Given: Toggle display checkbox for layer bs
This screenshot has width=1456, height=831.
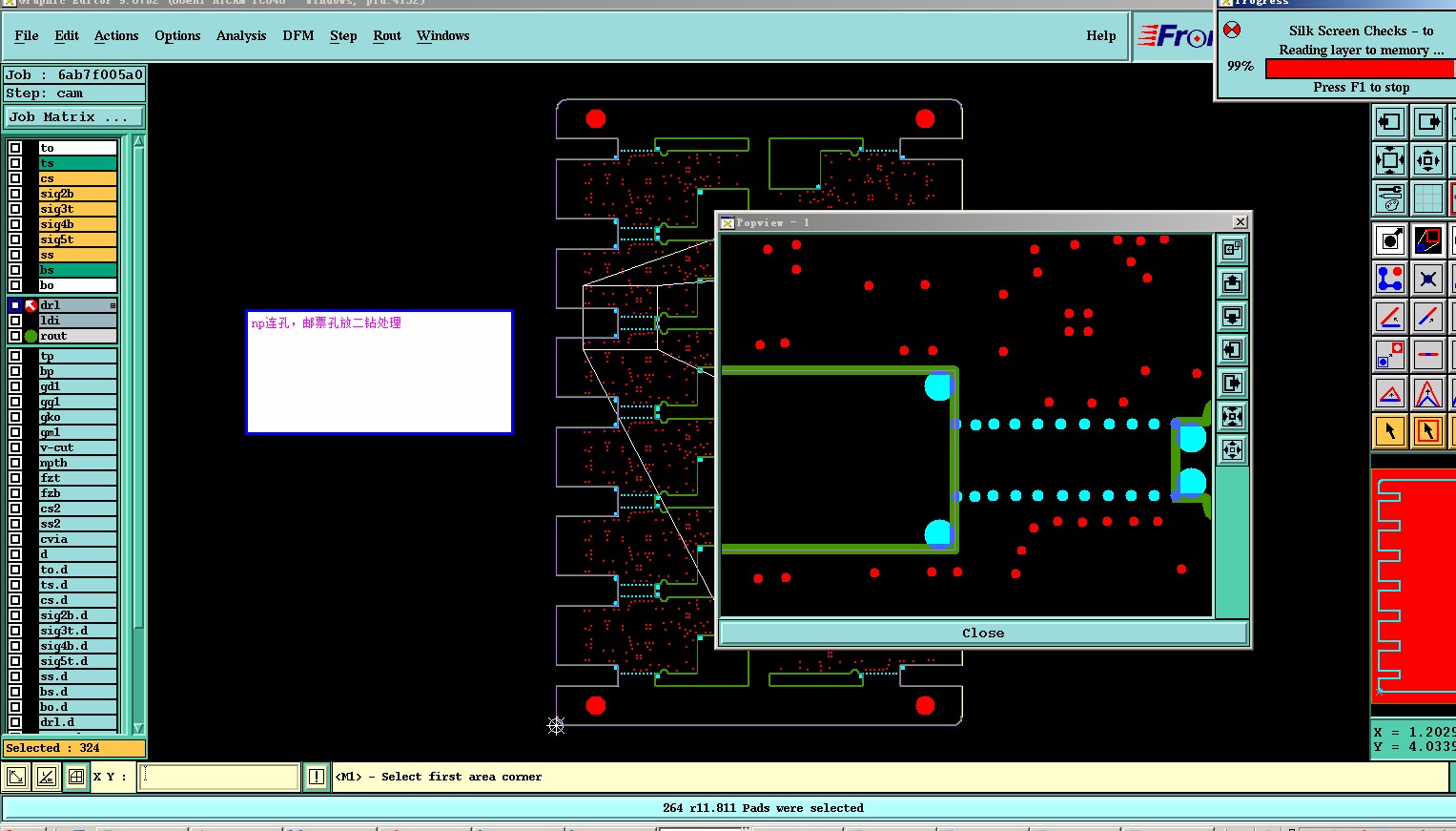Looking at the screenshot, I should coord(15,270).
